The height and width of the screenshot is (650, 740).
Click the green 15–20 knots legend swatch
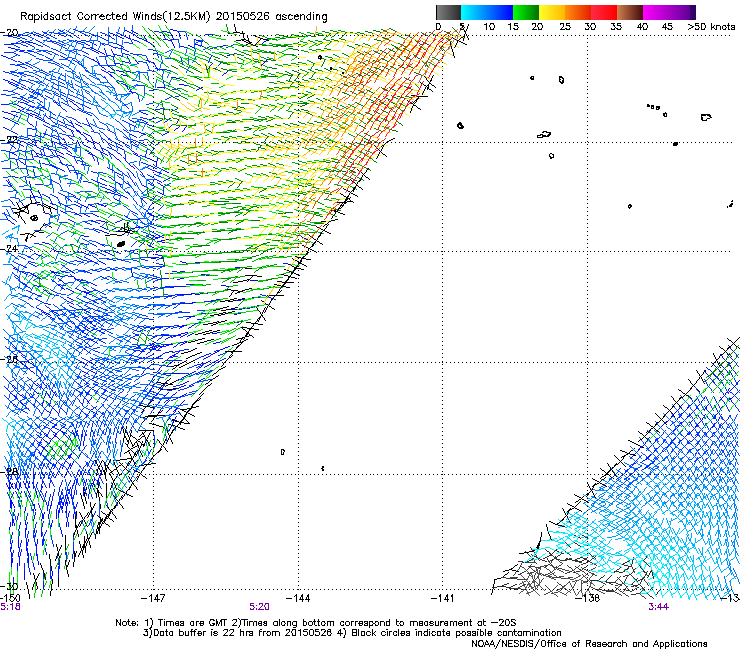526,12
